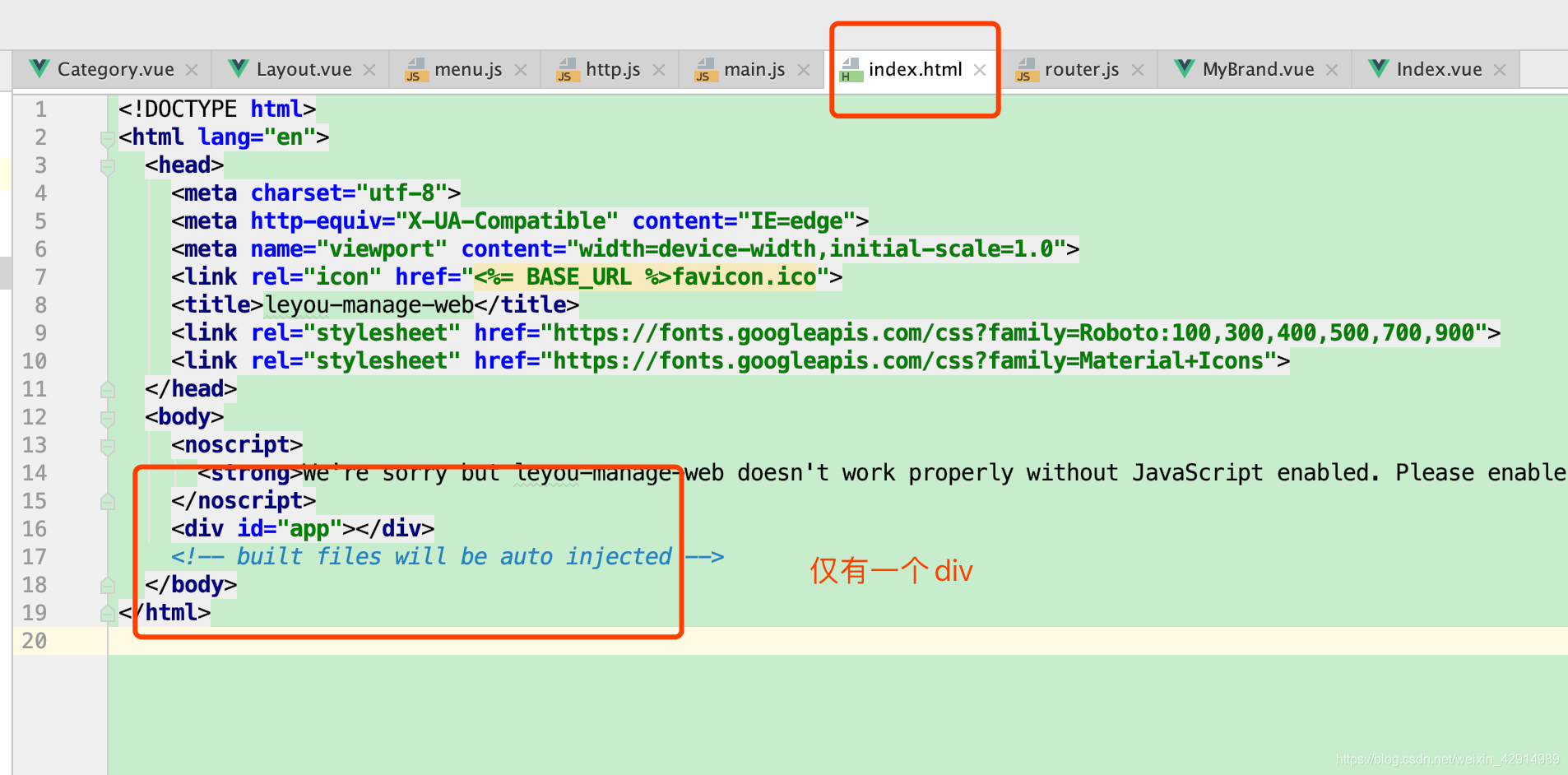Close the index.html tab

(x=980, y=71)
